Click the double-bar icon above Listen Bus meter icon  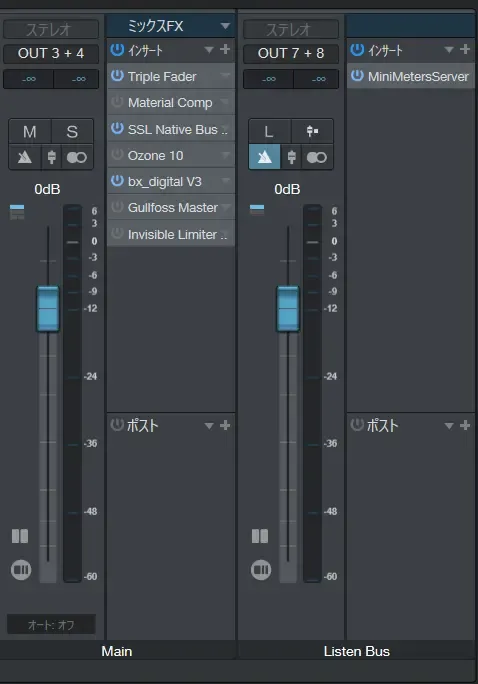260,536
